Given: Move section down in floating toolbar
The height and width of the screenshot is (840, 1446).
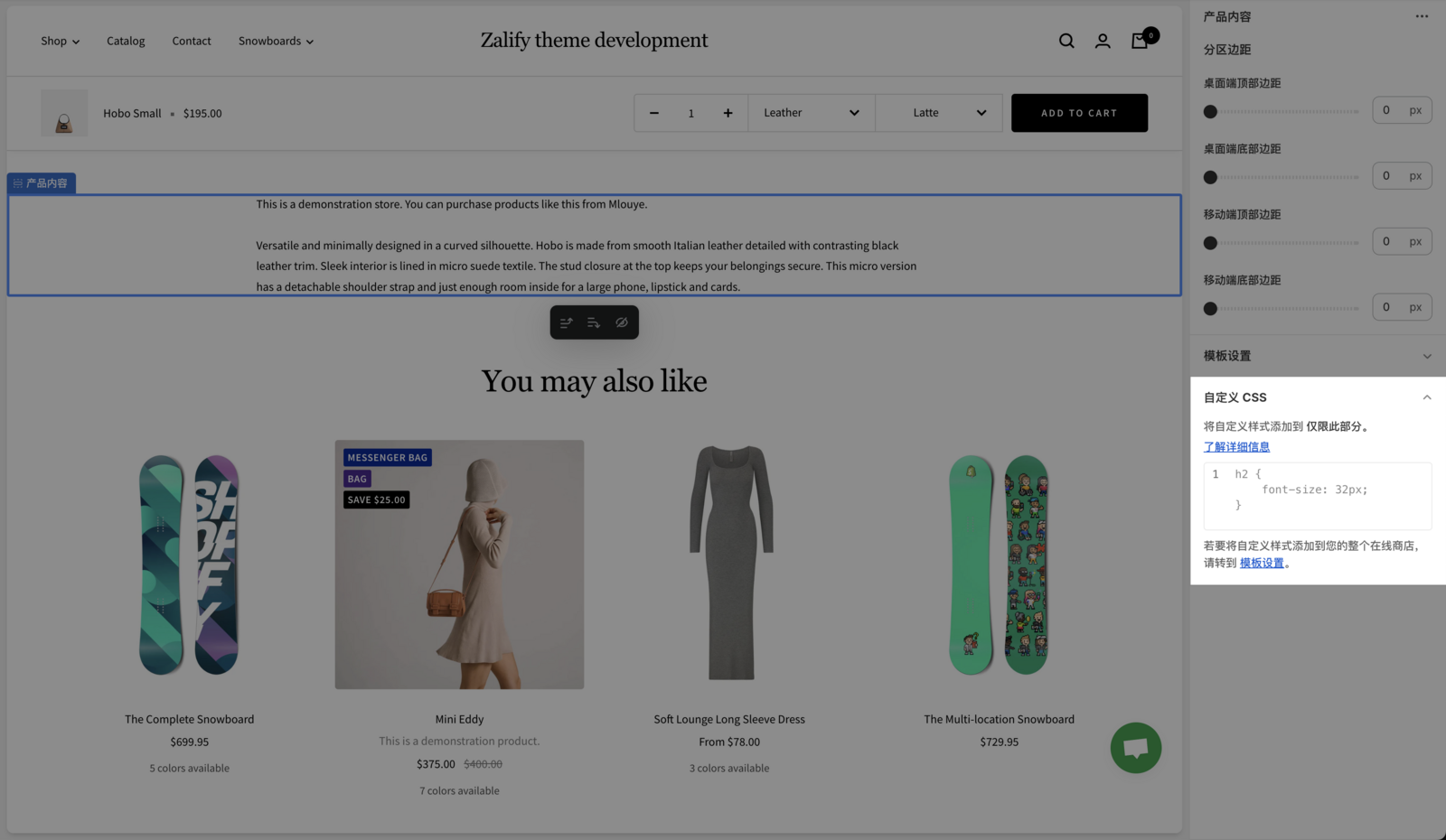Looking at the screenshot, I should tap(594, 322).
